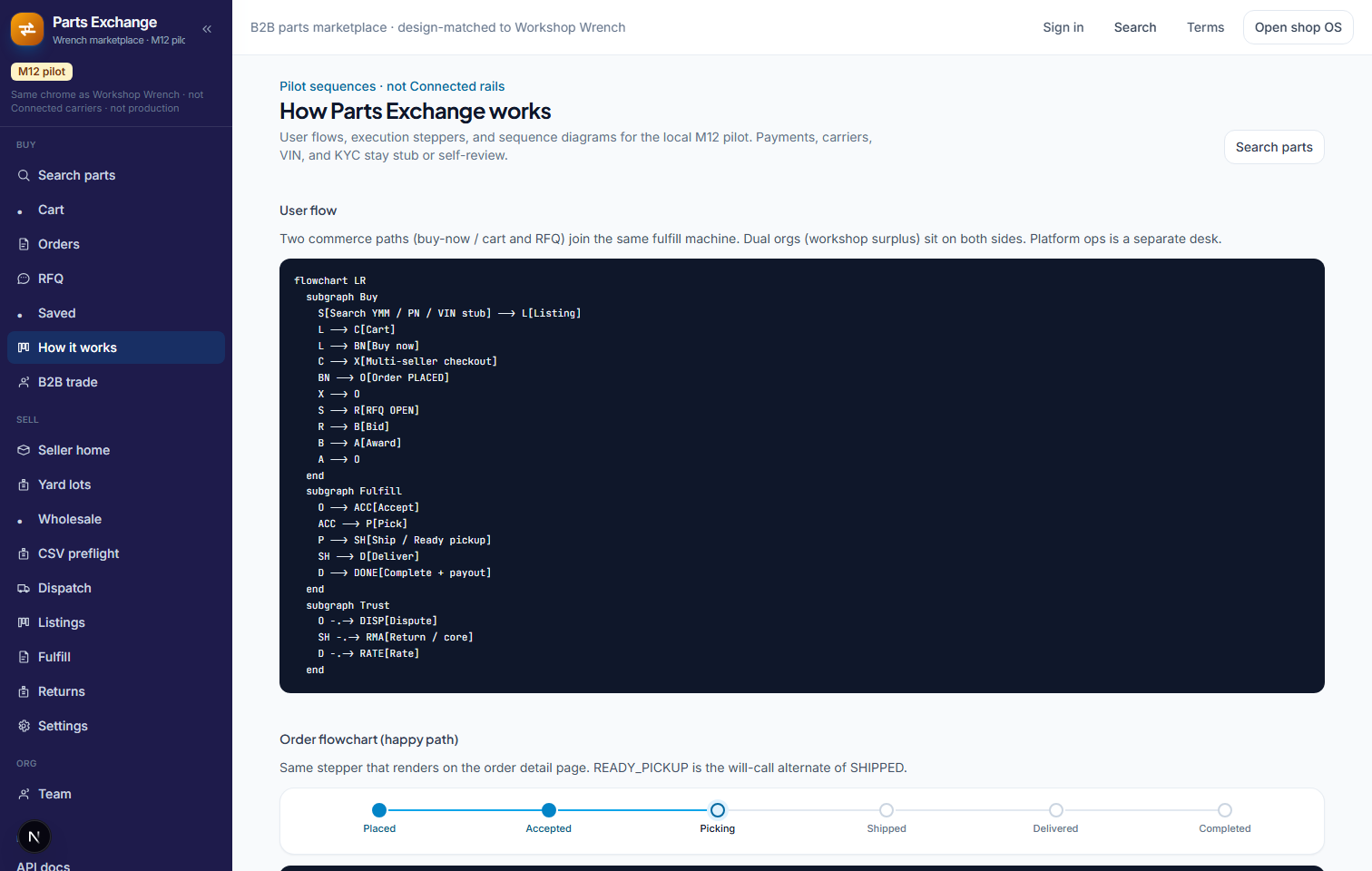Select the Placed step dot
The image size is (1372, 871).
379,810
